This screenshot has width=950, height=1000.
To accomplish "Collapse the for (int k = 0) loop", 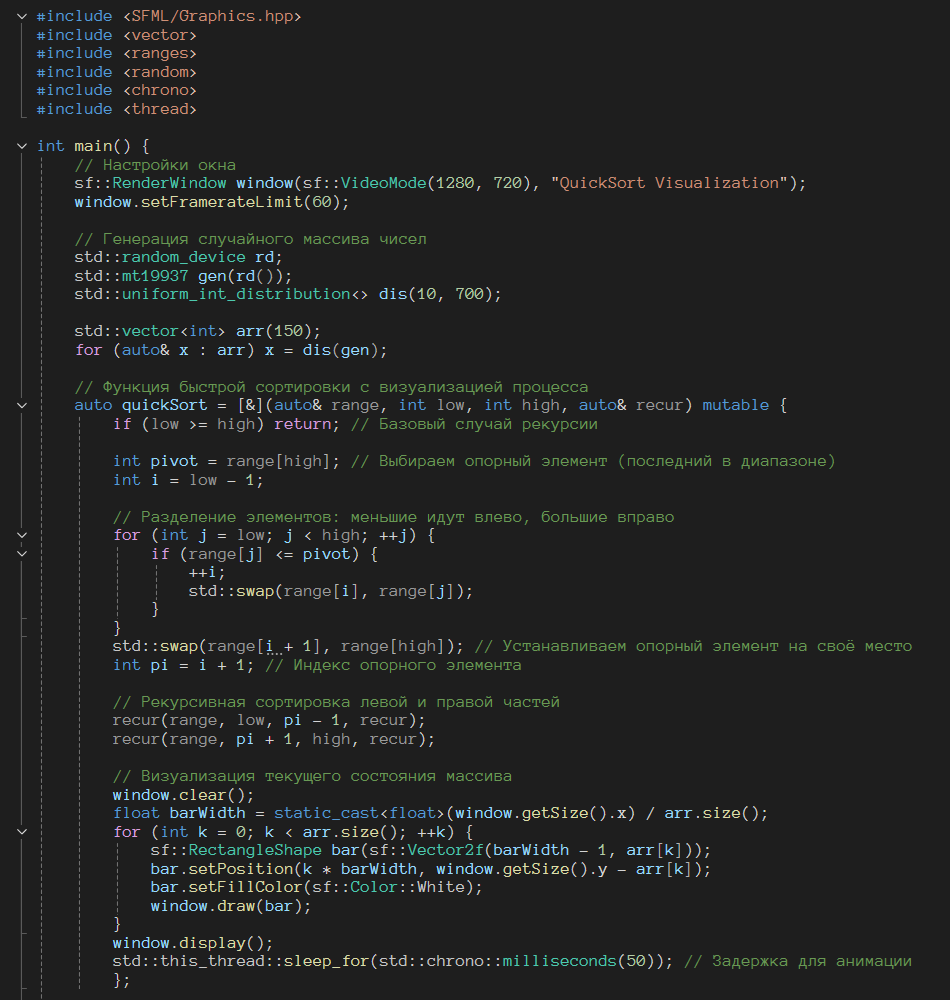I will click(22, 832).
